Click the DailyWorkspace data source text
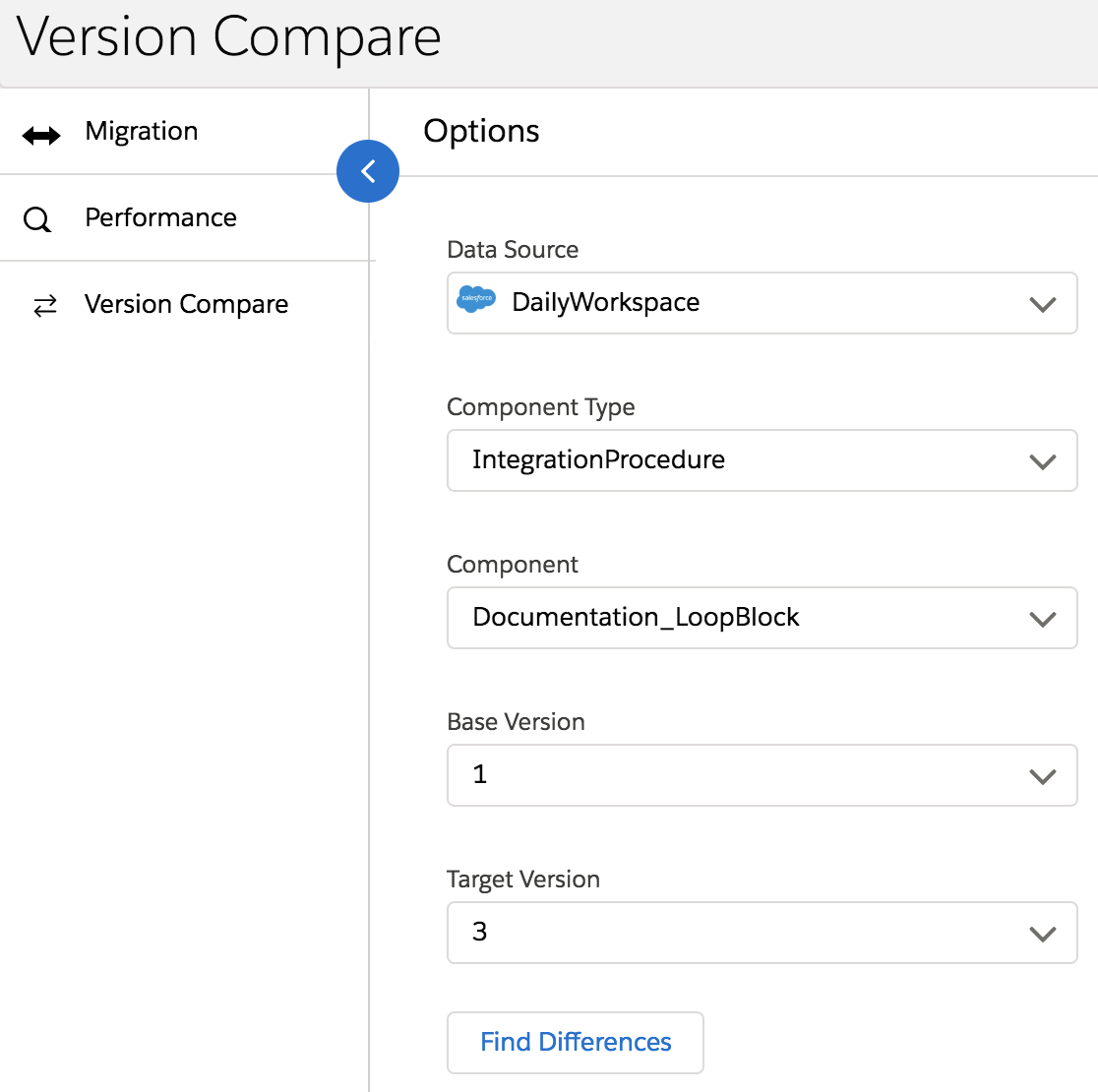The width and height of the screenshot is (1098, 1092). pyautogui.click(x=605, y=302)
